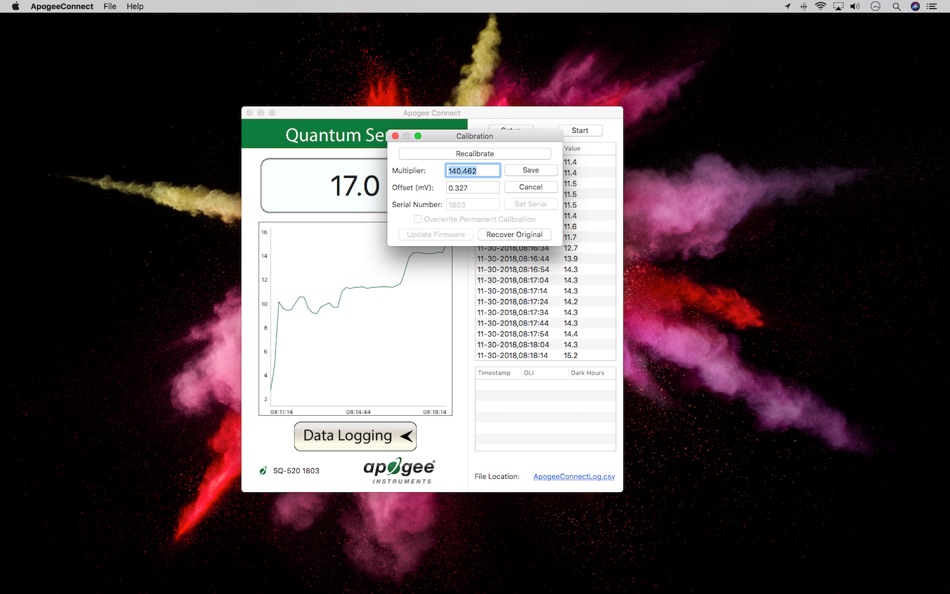Click the File Location label
The image size is (950, 594).
(x=497, y=476)
